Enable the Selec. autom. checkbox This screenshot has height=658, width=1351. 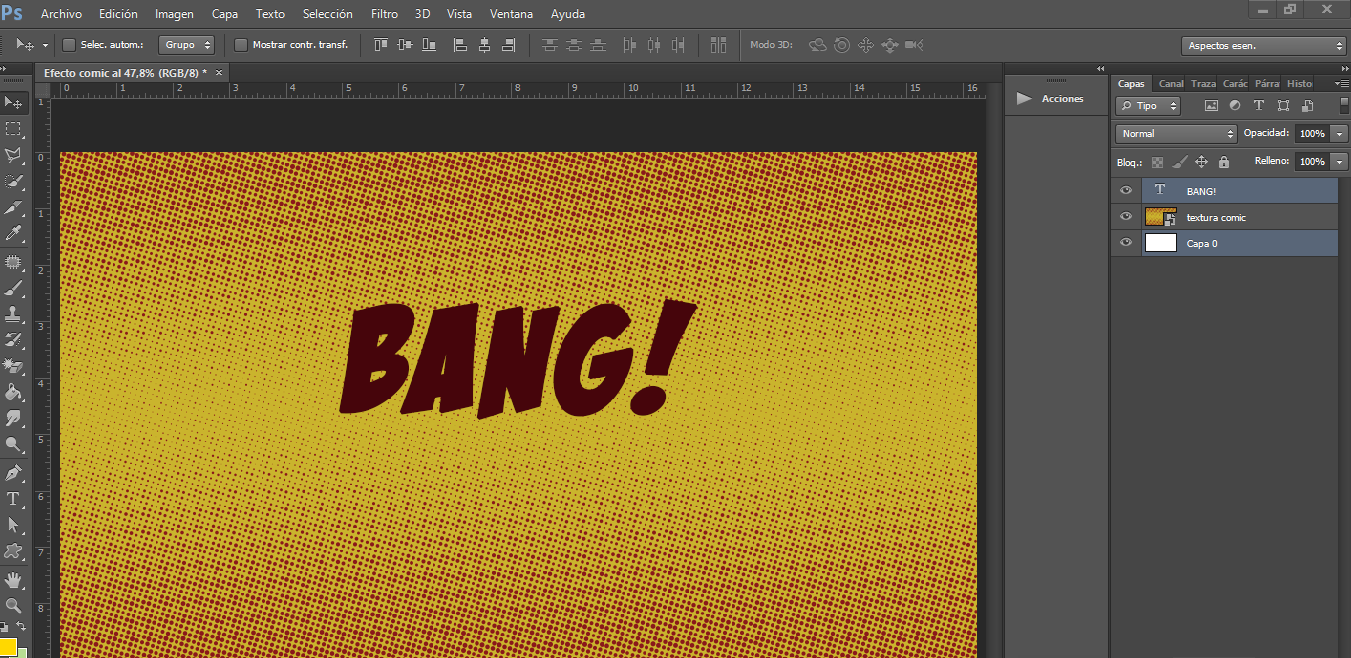click(69, 45)
